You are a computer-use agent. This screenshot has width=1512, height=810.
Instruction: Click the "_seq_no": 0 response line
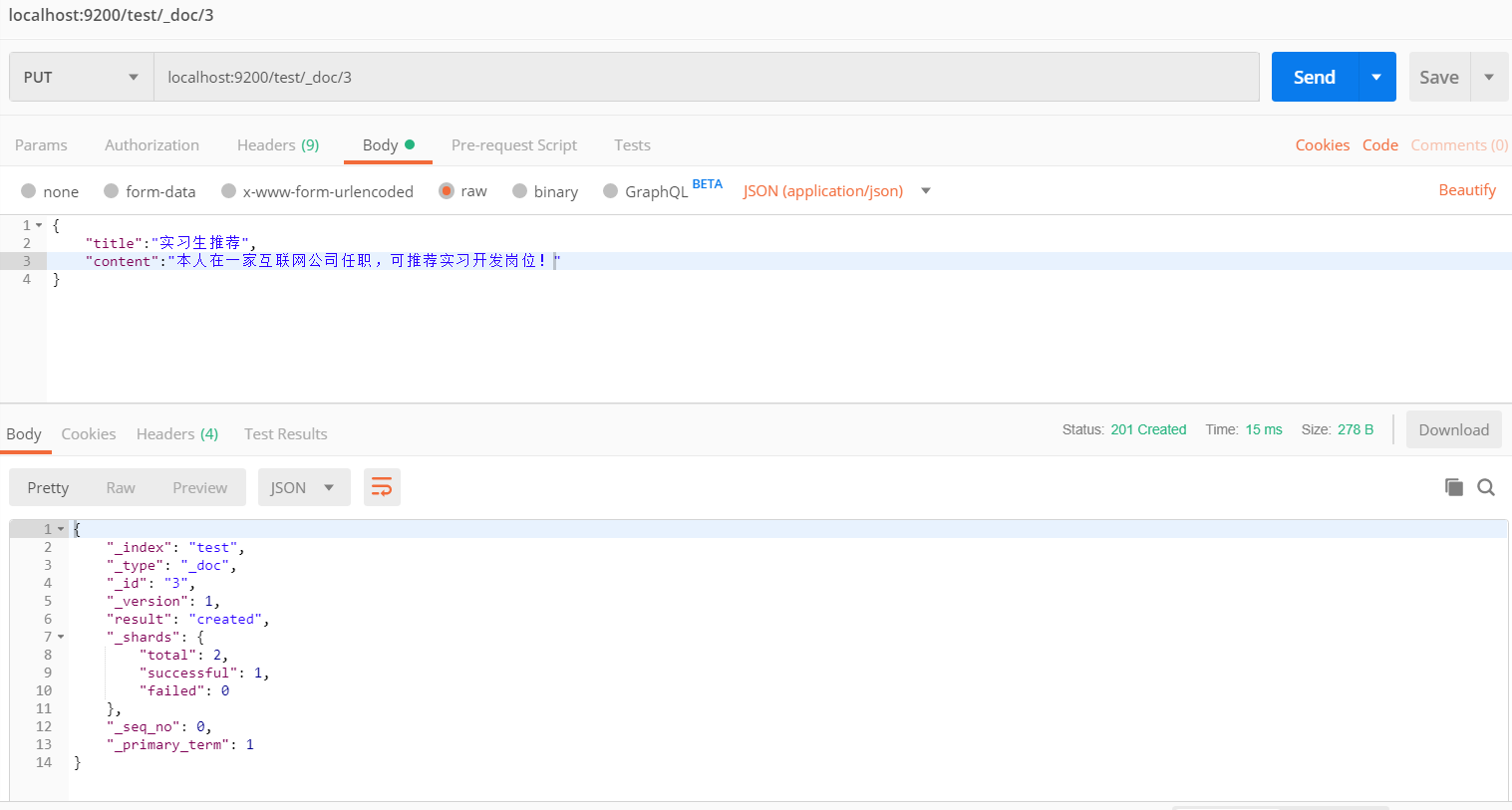[158, 726]
